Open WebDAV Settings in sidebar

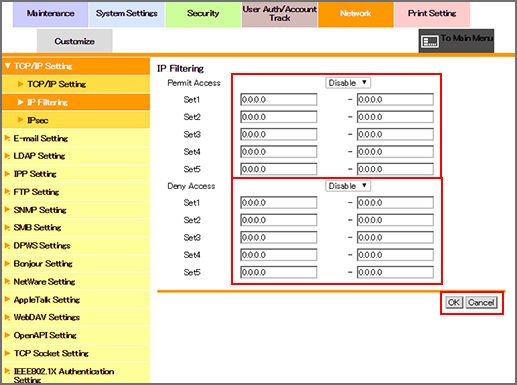pos(76,317)
